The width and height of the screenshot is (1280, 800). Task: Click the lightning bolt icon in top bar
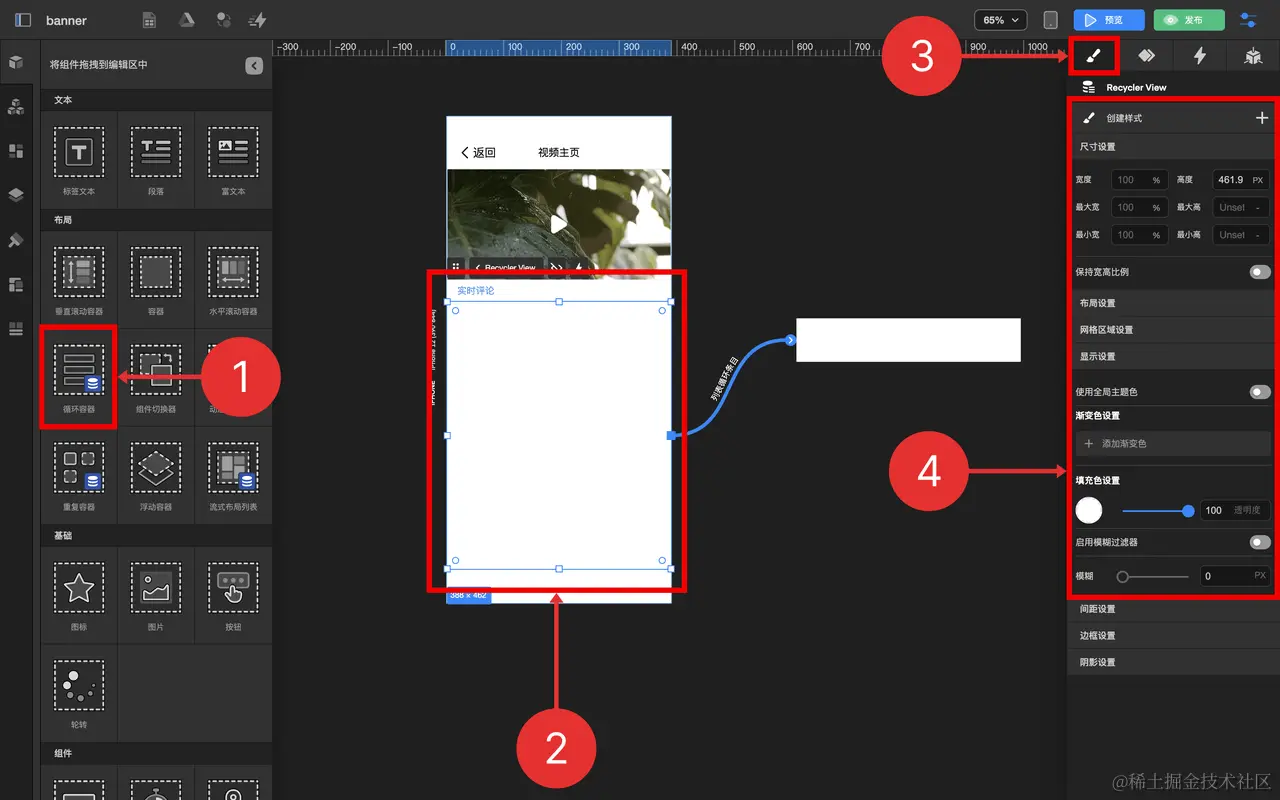258,20
